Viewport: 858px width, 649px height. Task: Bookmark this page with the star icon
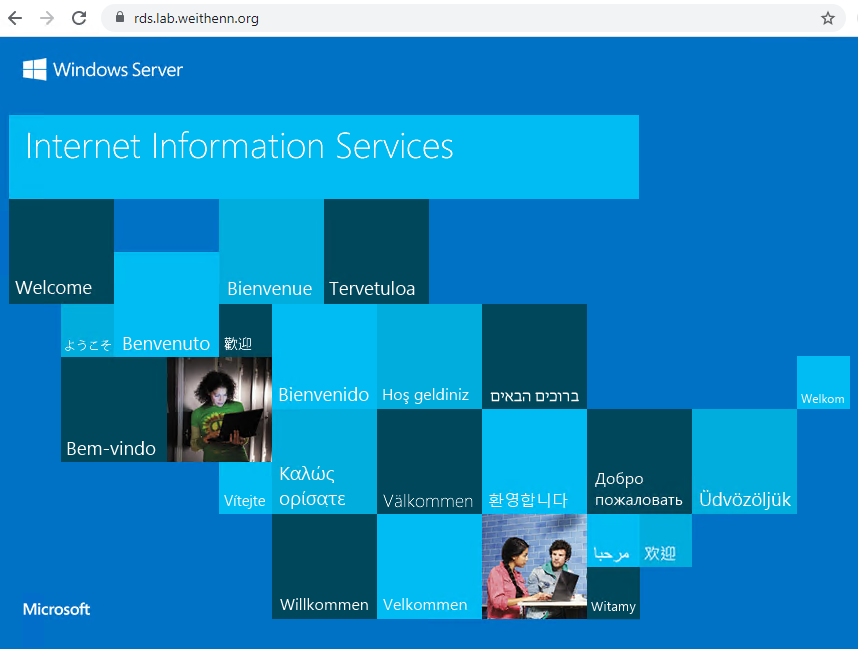(x=827, y=18)
